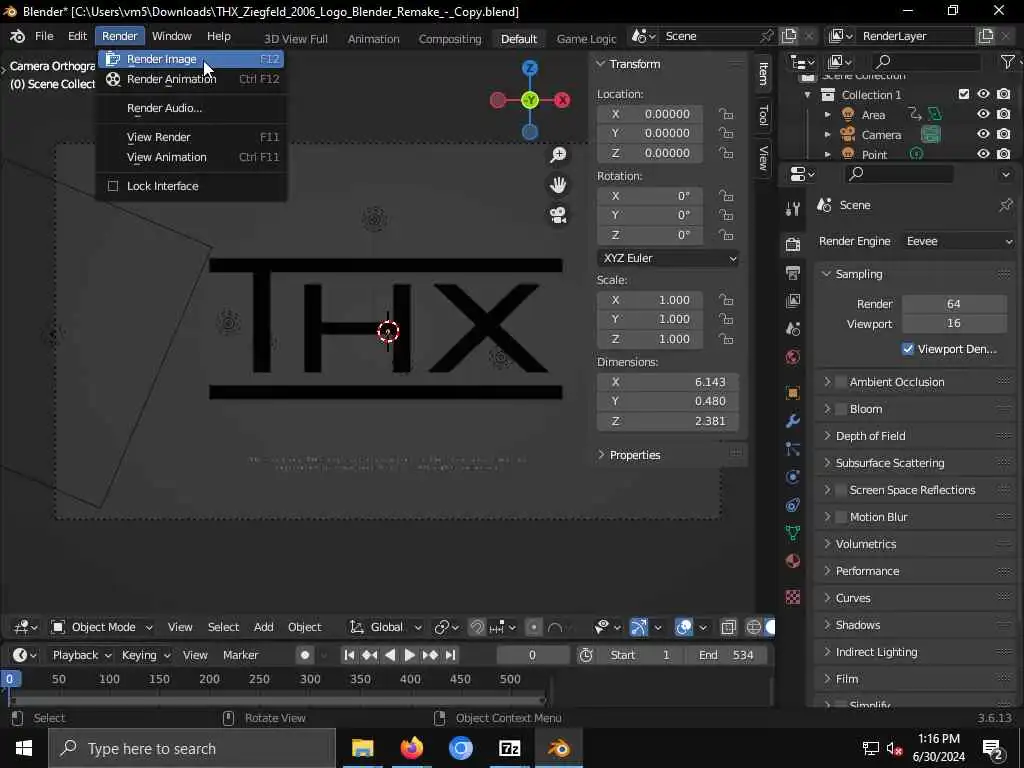This screenshot has width=1024, height=768.
Task: Click the pan hand viewport icon
Action: tap(558, 185)
